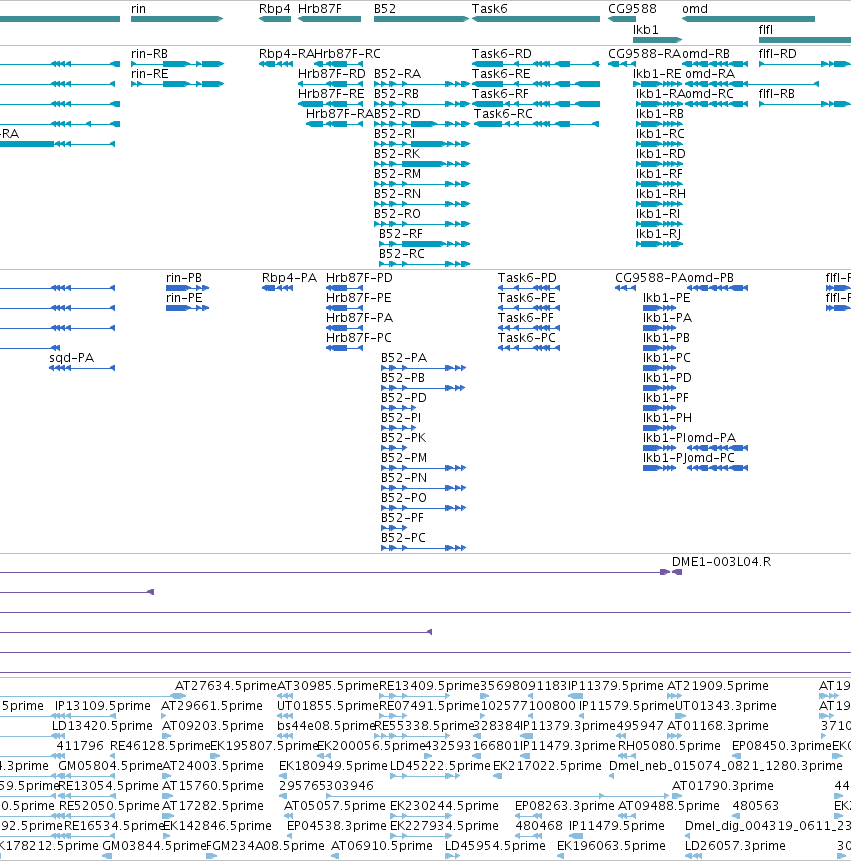Image resolution: width=851 pixels, height=861 pixels.
Task: Open the CG9588-PA protein label
Action: click(651, 278)
